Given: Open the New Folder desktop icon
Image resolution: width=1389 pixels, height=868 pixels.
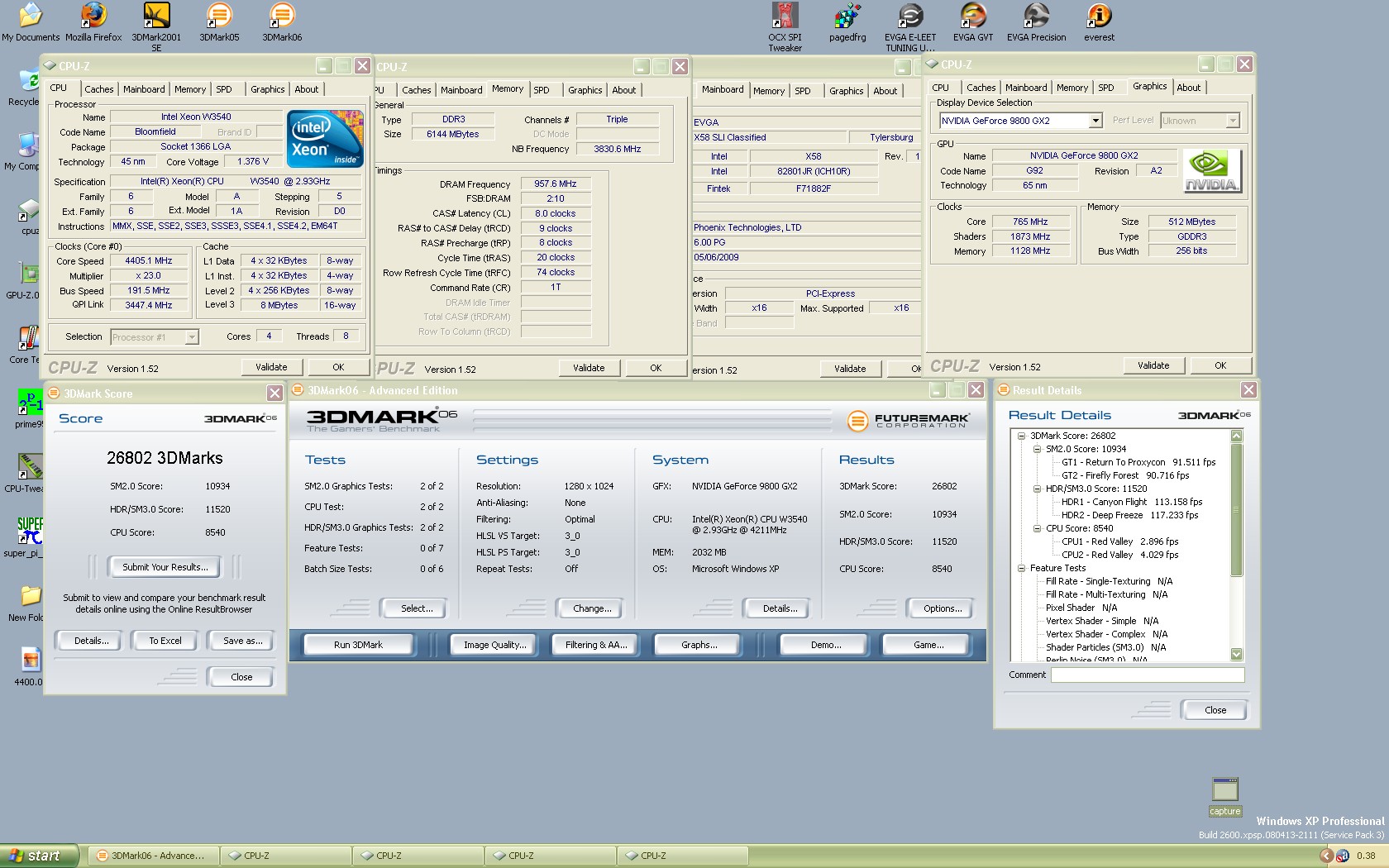Looking at the screenshot, I should (26, 603).
